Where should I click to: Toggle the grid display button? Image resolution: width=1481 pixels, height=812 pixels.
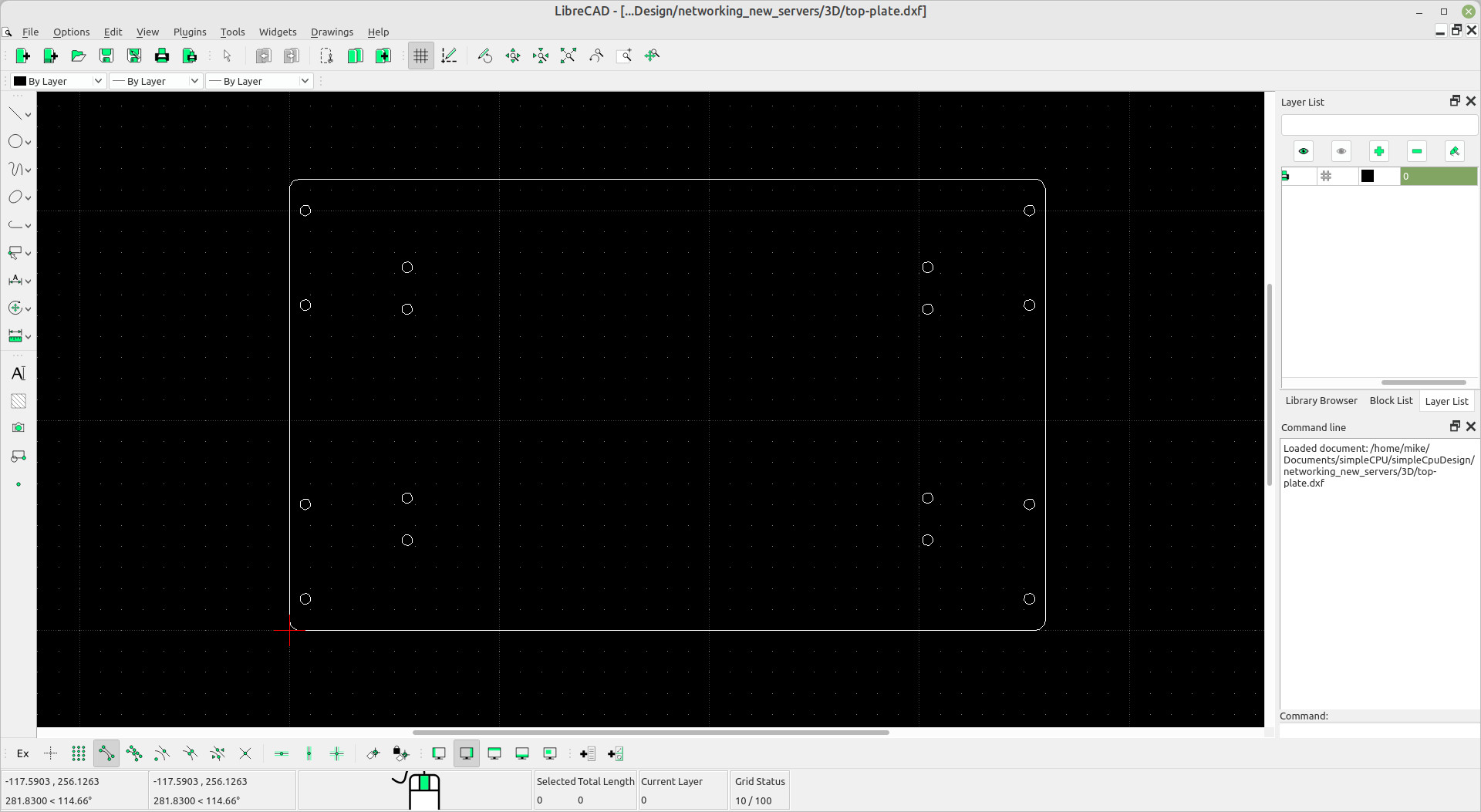[x=420, y=56]
